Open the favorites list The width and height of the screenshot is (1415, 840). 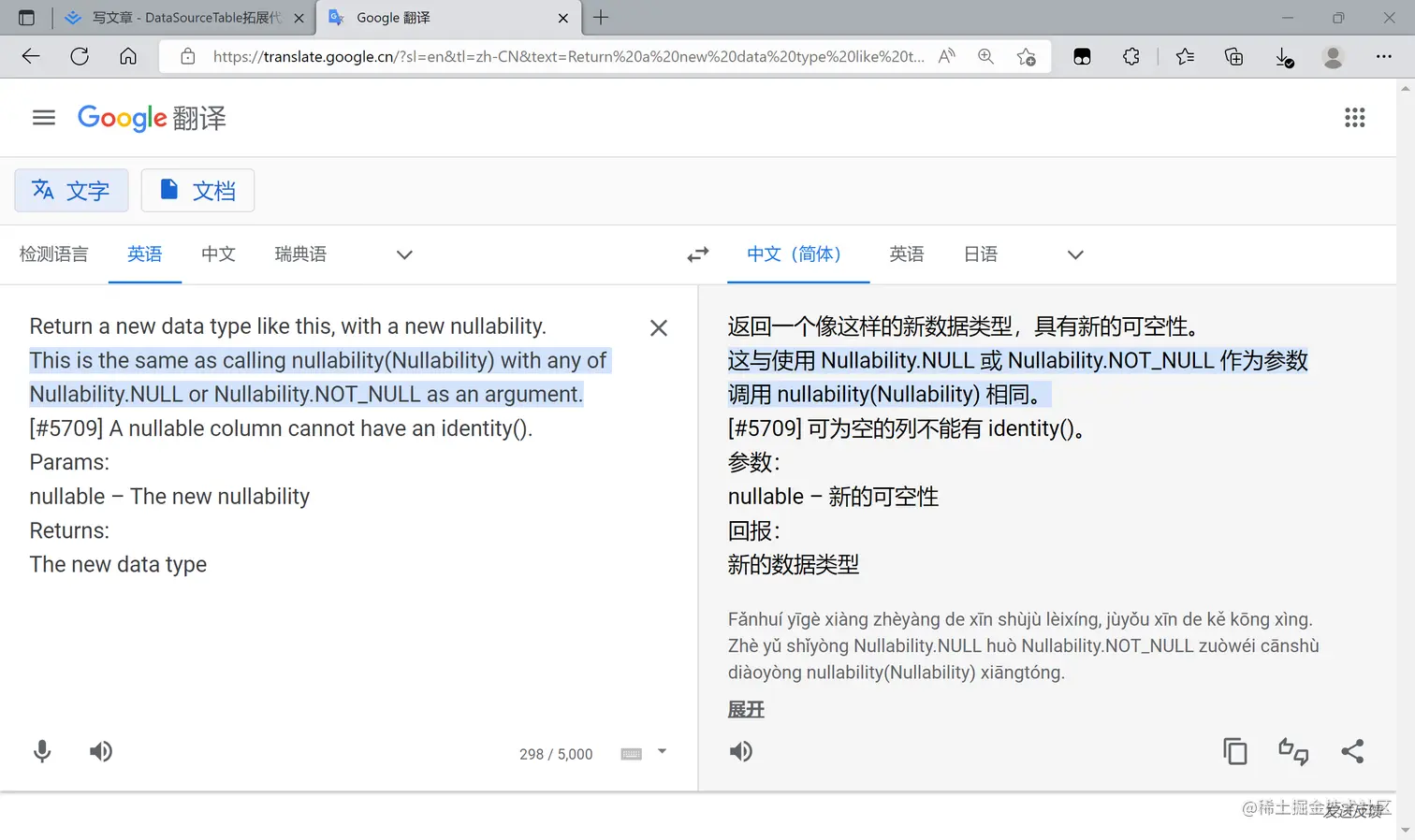point(1185,56)
